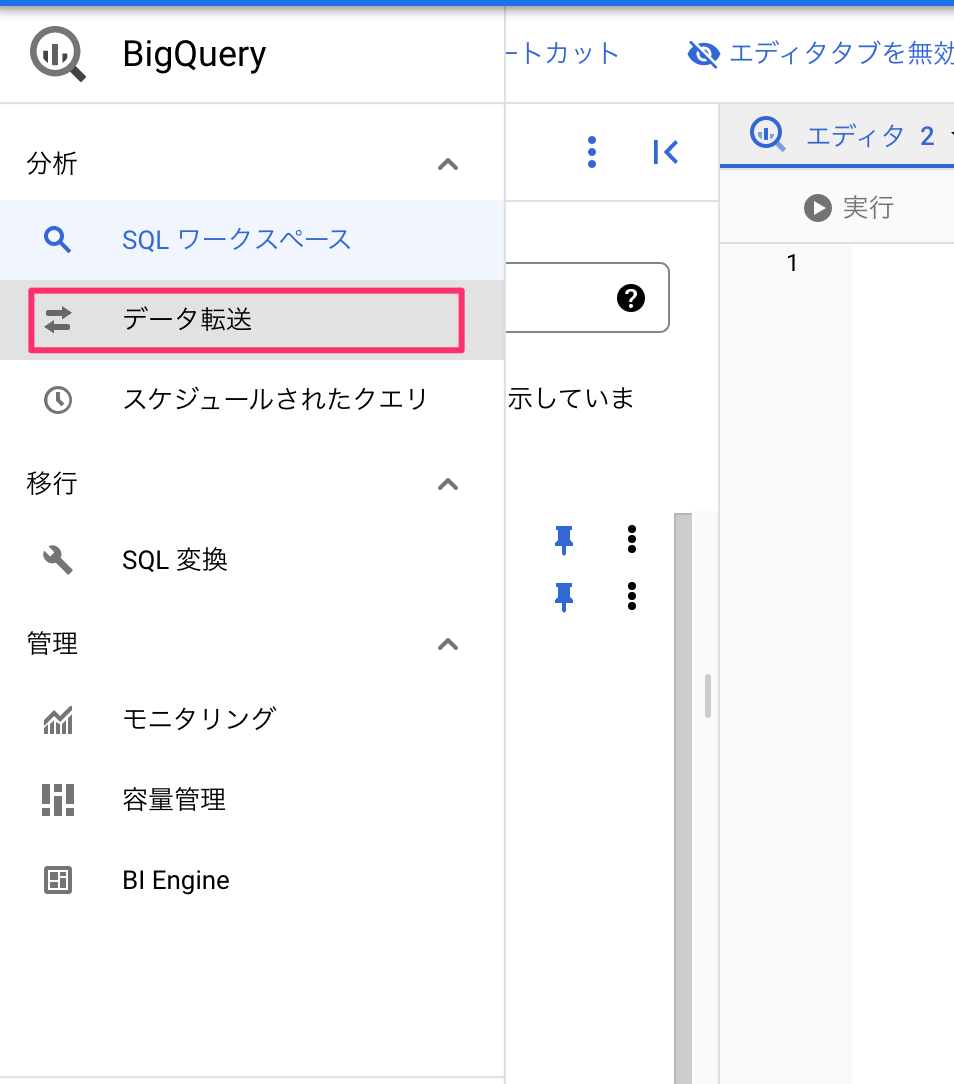
Task: Collapse the explorer panel arrow icon
Action: click(x=665, y=152)
